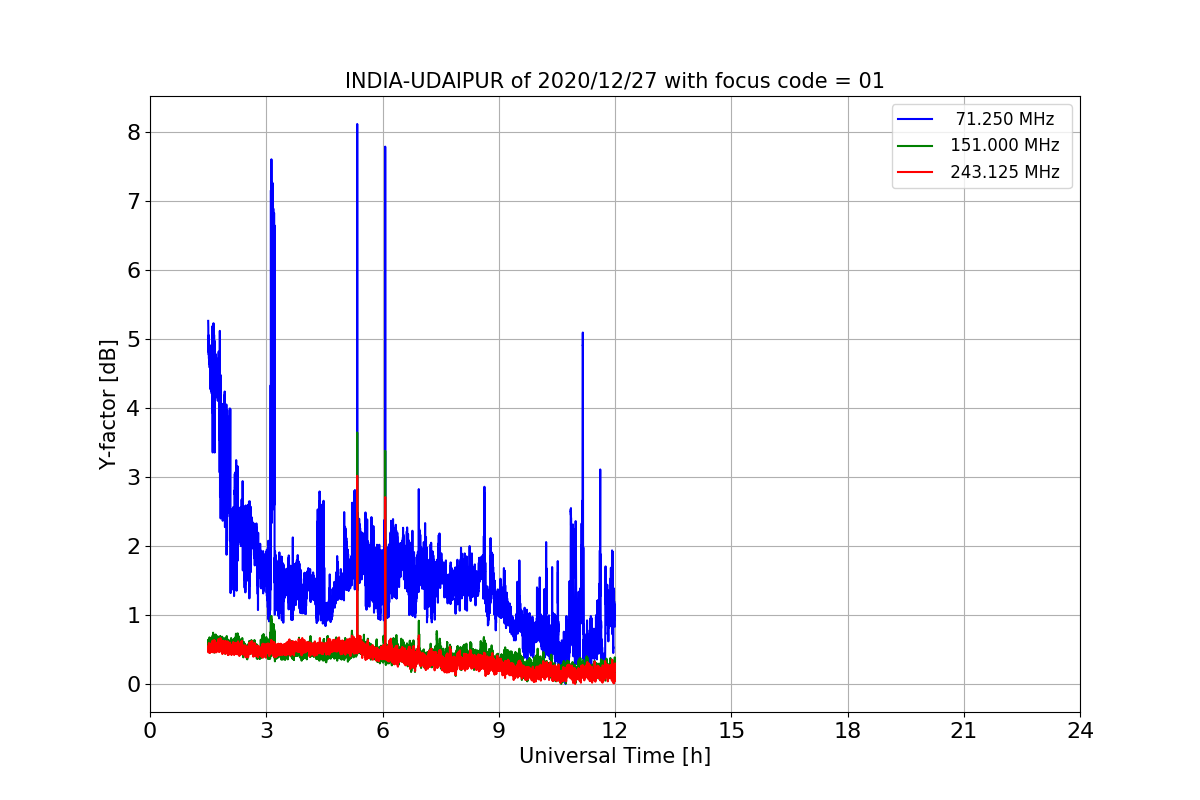Click x-axis tick label 6
This screenshot has height=800, width=1200.
(383, 731)
